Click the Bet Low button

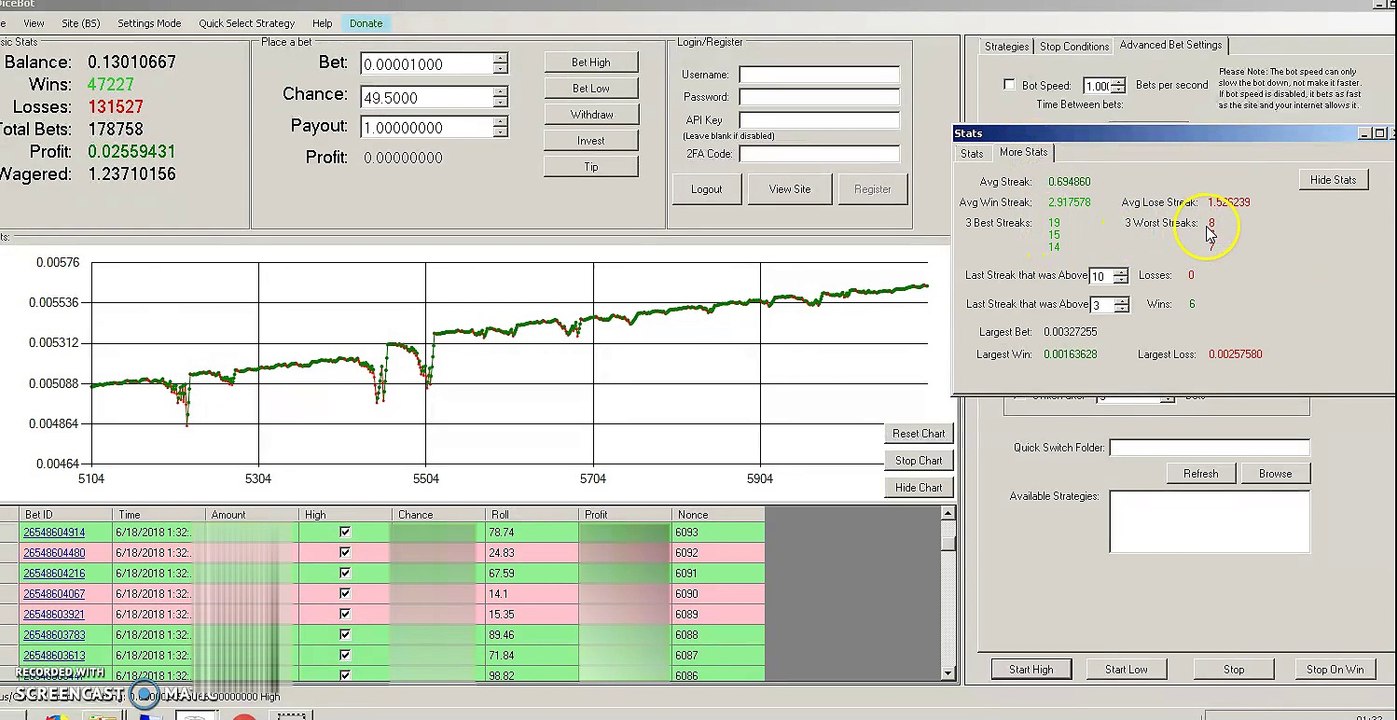[591, 88]
